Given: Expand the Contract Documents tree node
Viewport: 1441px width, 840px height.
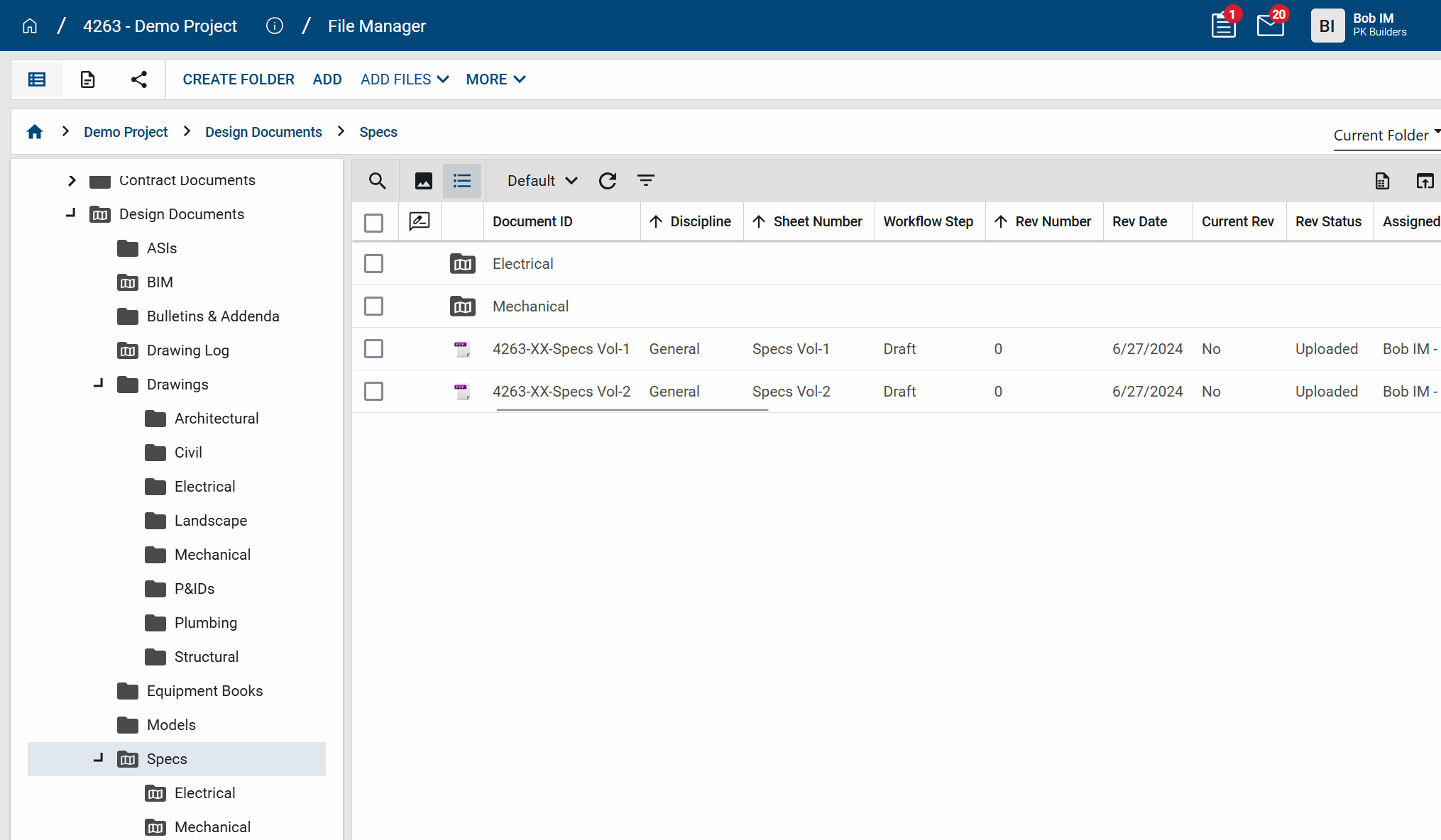Looking at the screenshot, I should (72, 180).
